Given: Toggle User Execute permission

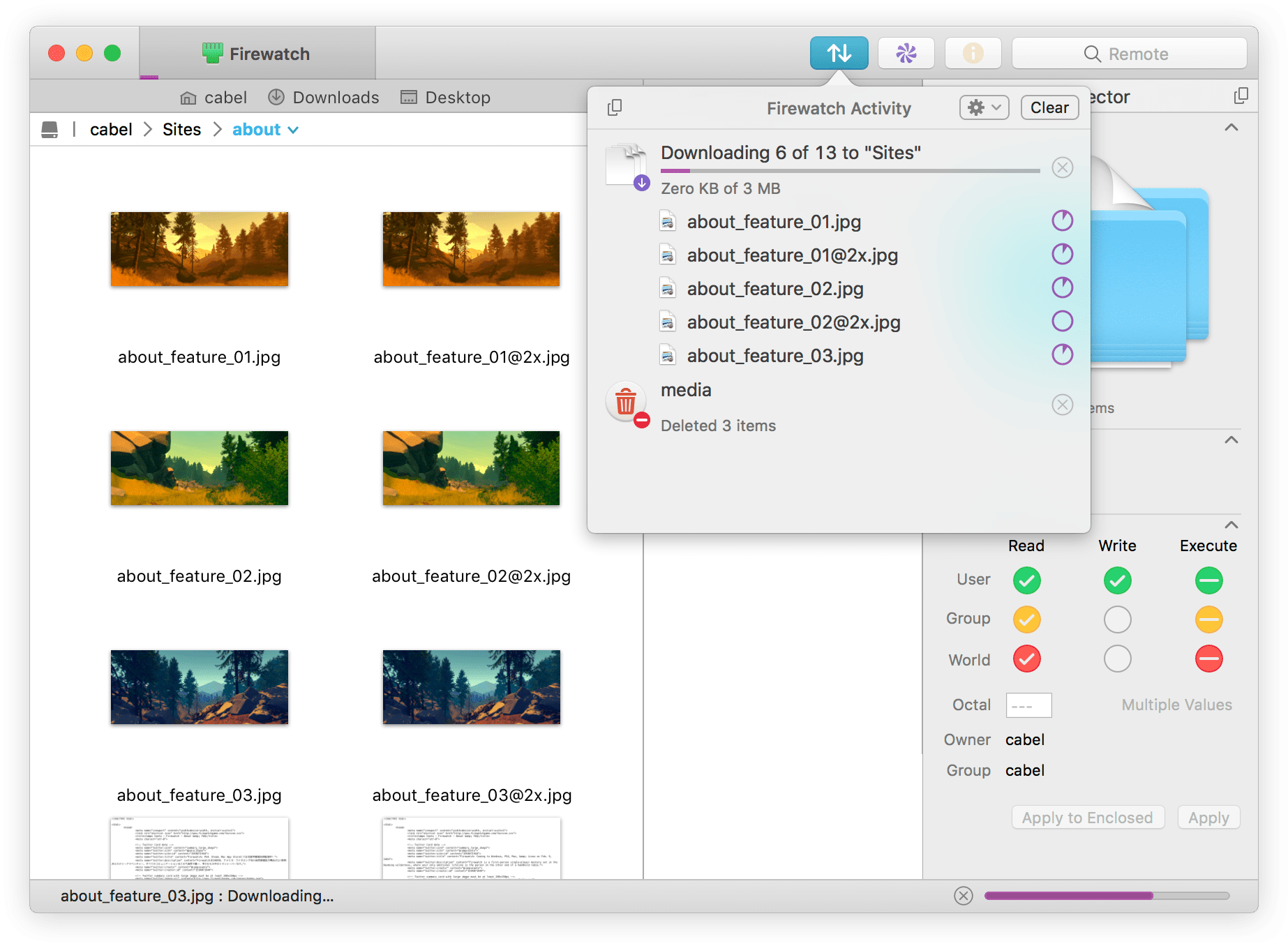Looking at the screenshot, I should 1208,580.
